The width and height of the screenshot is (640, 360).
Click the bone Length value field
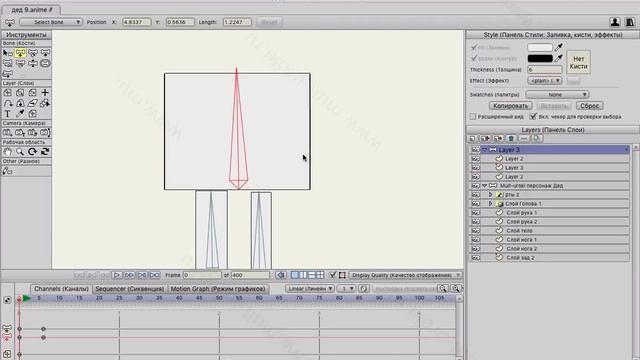click(x=237, y=22)
